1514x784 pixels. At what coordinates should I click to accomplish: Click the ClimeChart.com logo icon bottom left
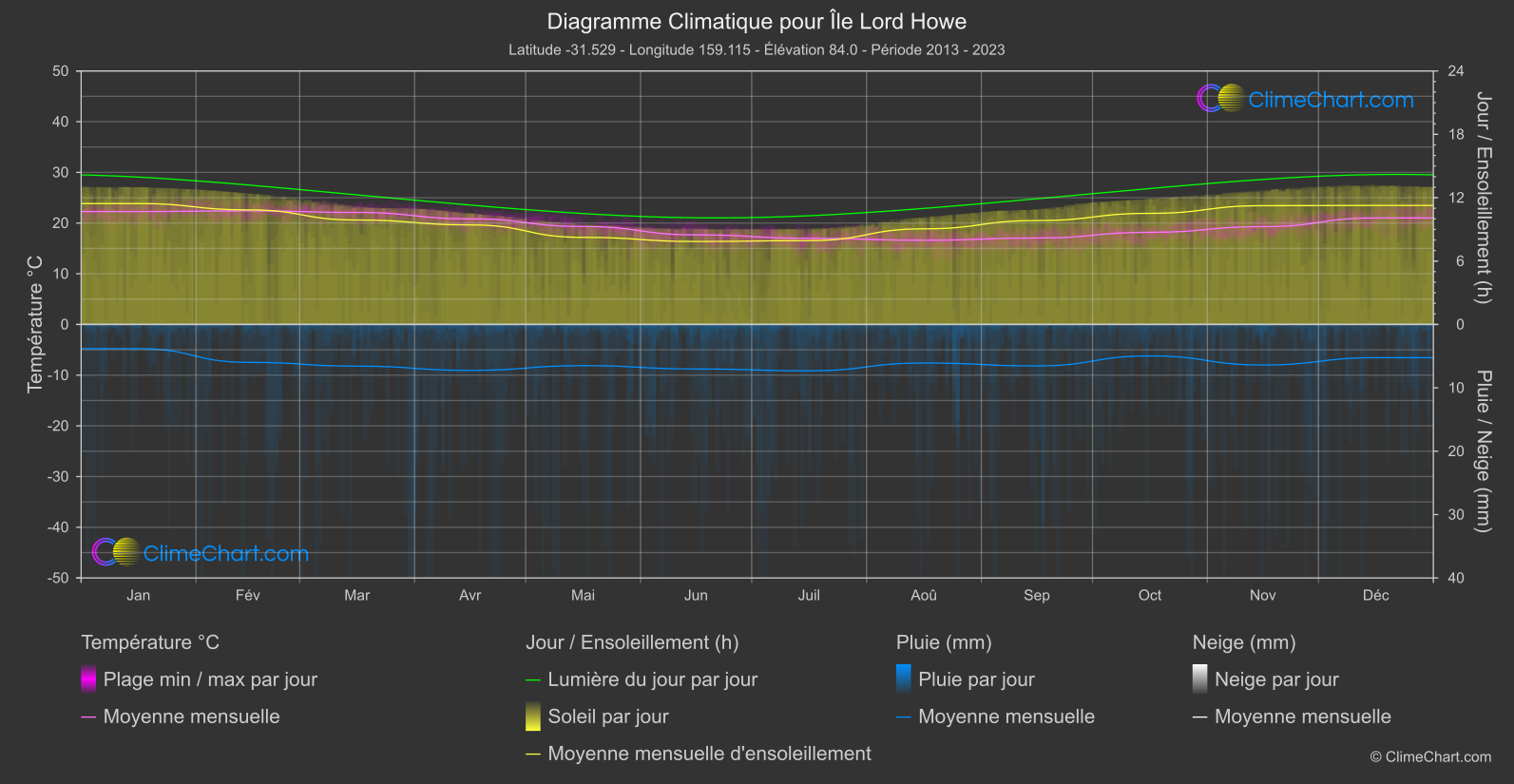coord(116,552)
